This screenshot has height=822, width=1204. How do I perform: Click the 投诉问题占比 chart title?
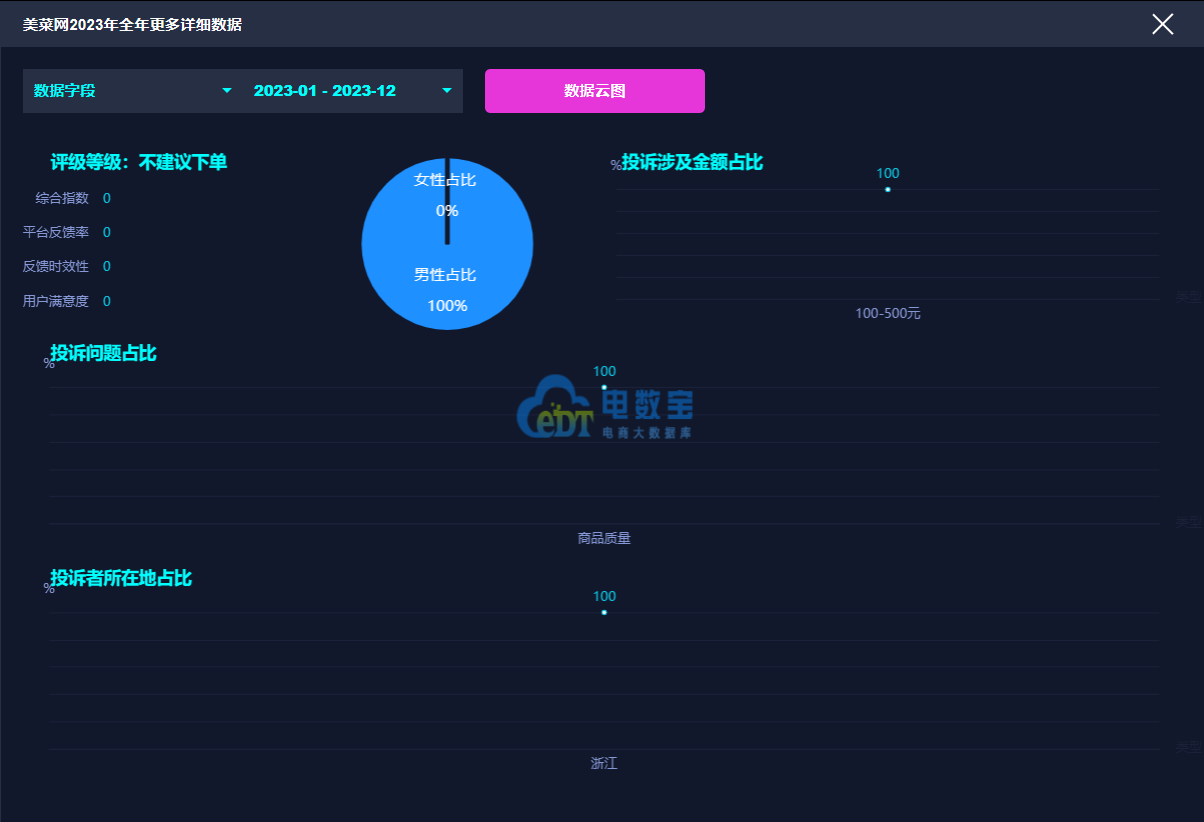pos(103,353)
